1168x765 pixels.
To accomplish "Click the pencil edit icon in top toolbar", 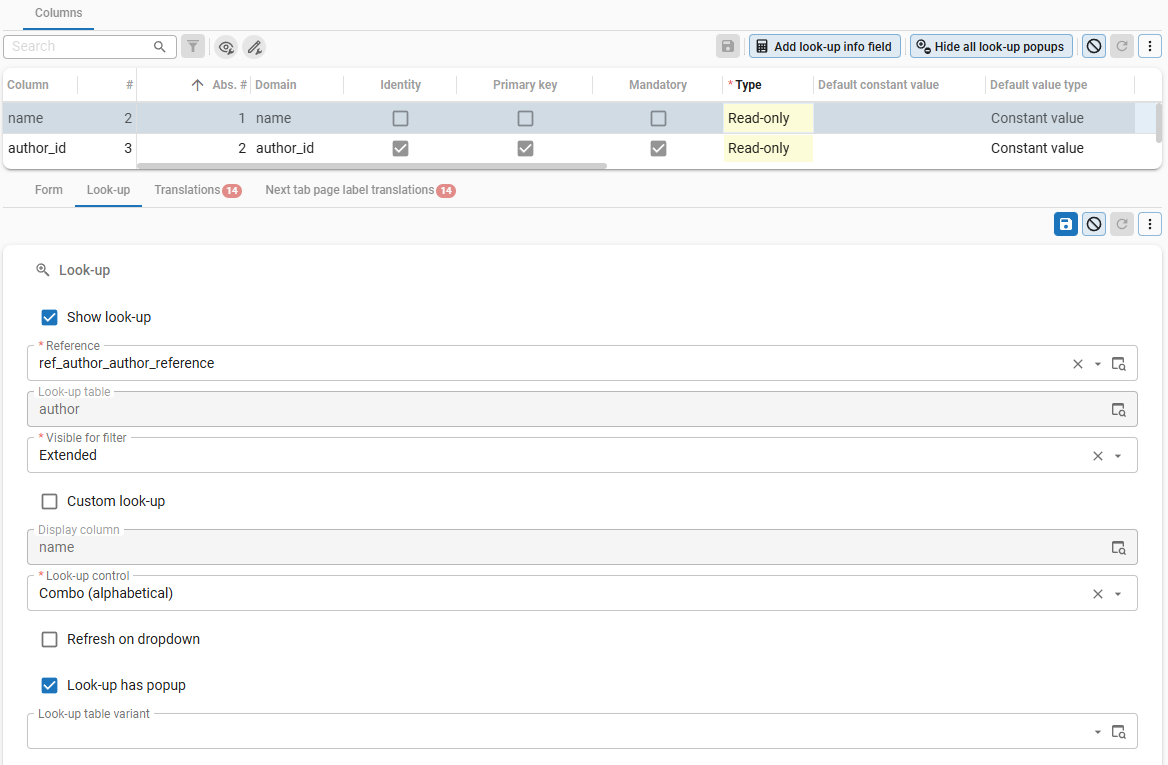I will click(254, 47).
